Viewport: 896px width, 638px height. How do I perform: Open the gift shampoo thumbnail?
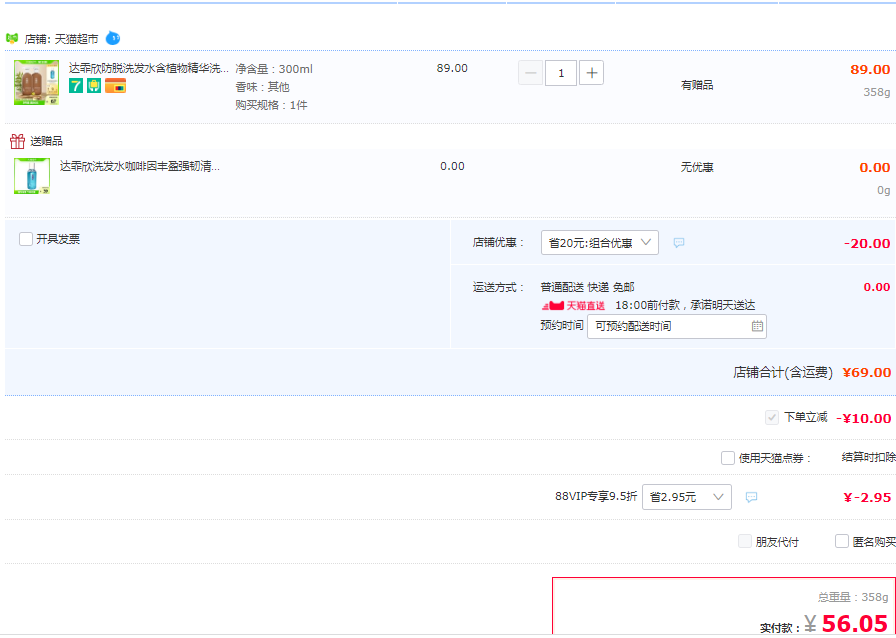(x=32, y=176)
